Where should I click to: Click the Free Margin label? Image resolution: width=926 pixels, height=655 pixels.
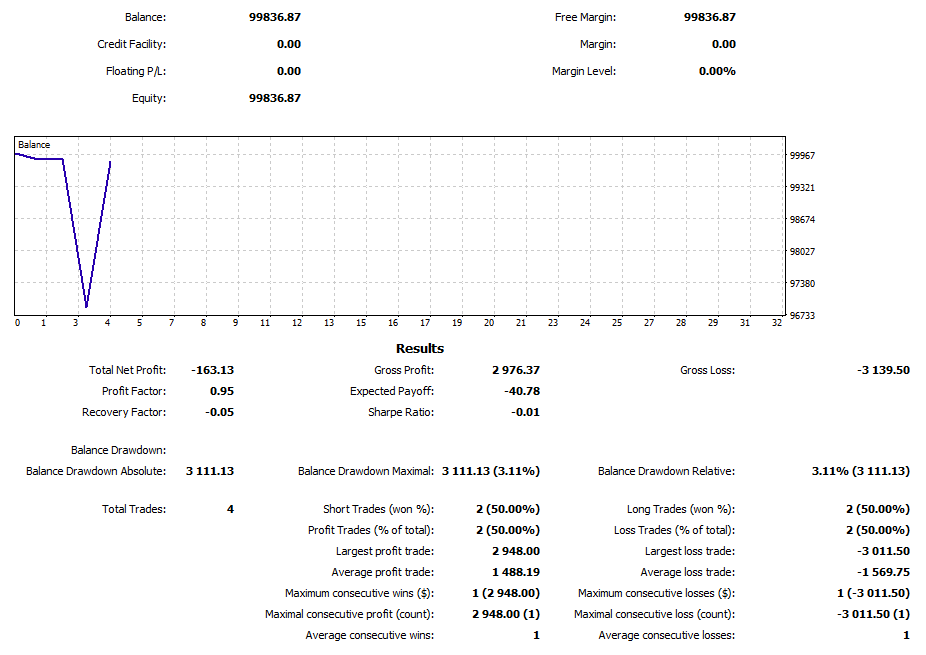pos(585,17)
